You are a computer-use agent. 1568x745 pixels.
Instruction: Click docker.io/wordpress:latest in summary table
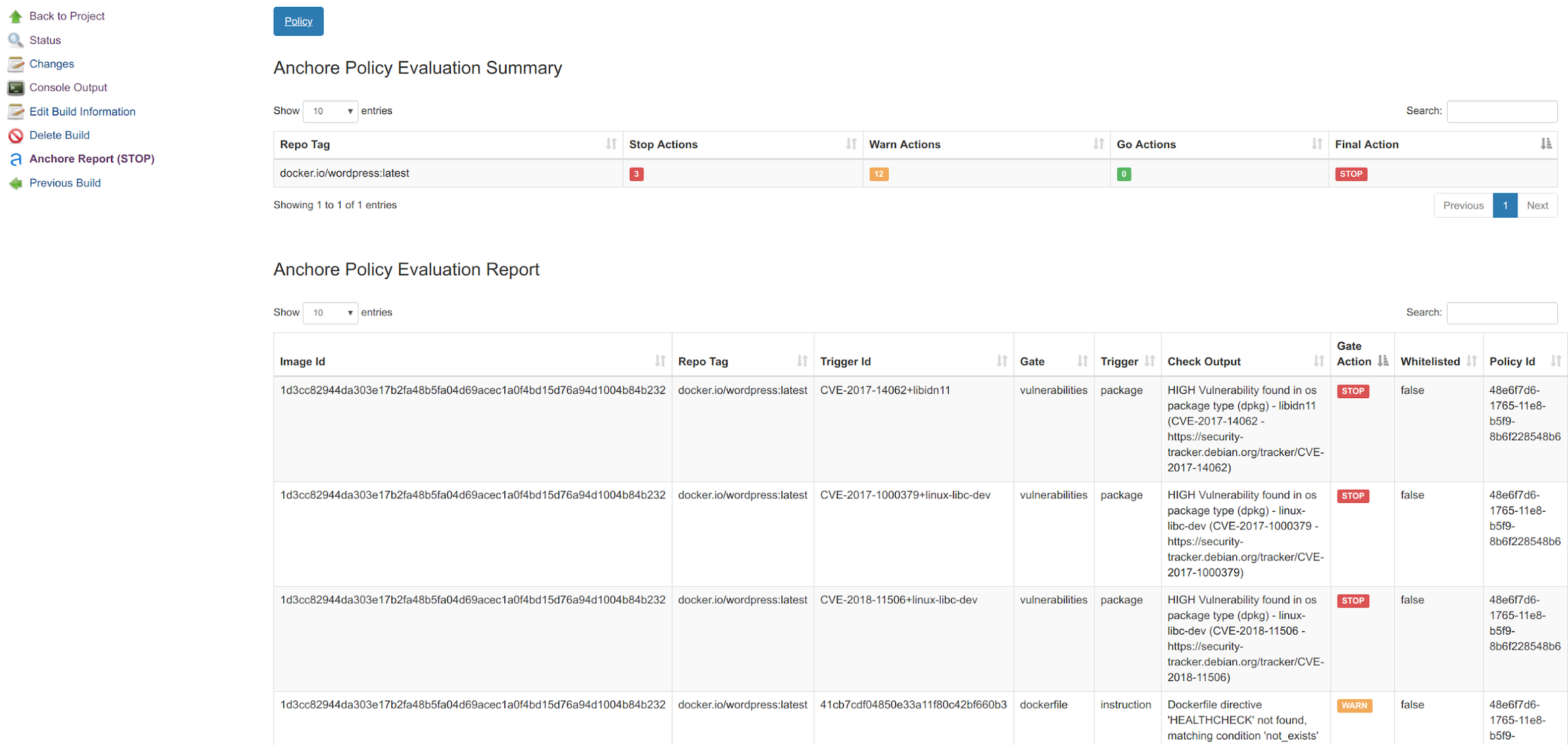click(345, 173)
